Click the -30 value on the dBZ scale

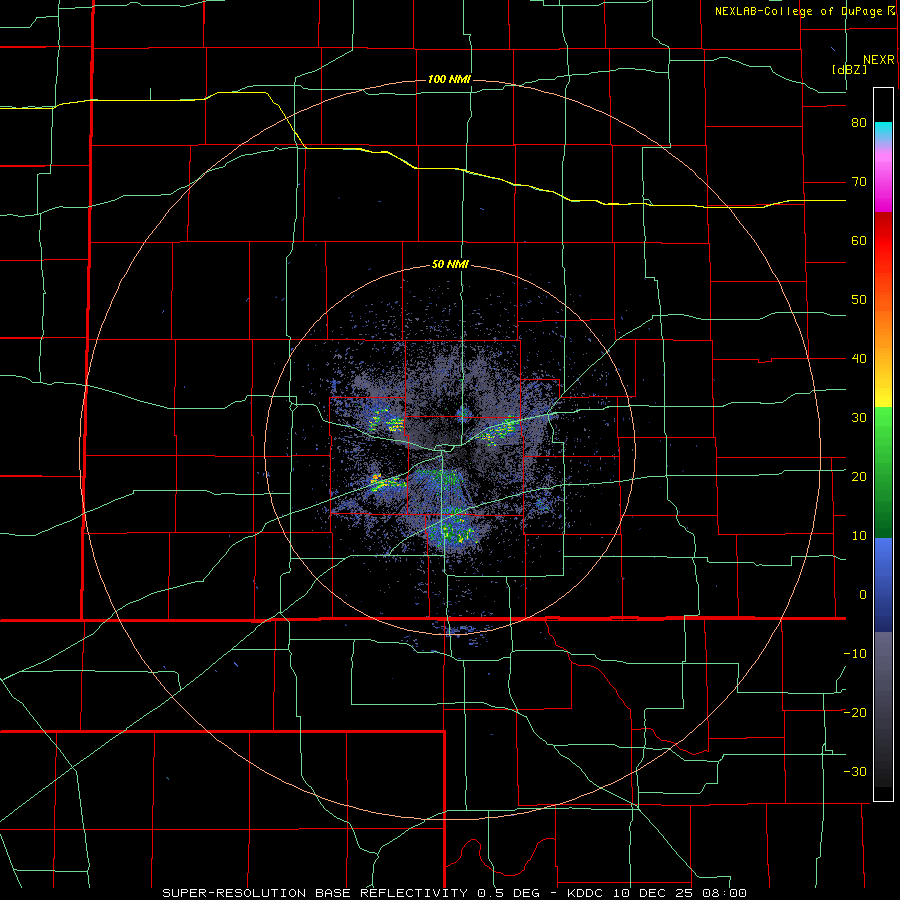tap(855, 771)
